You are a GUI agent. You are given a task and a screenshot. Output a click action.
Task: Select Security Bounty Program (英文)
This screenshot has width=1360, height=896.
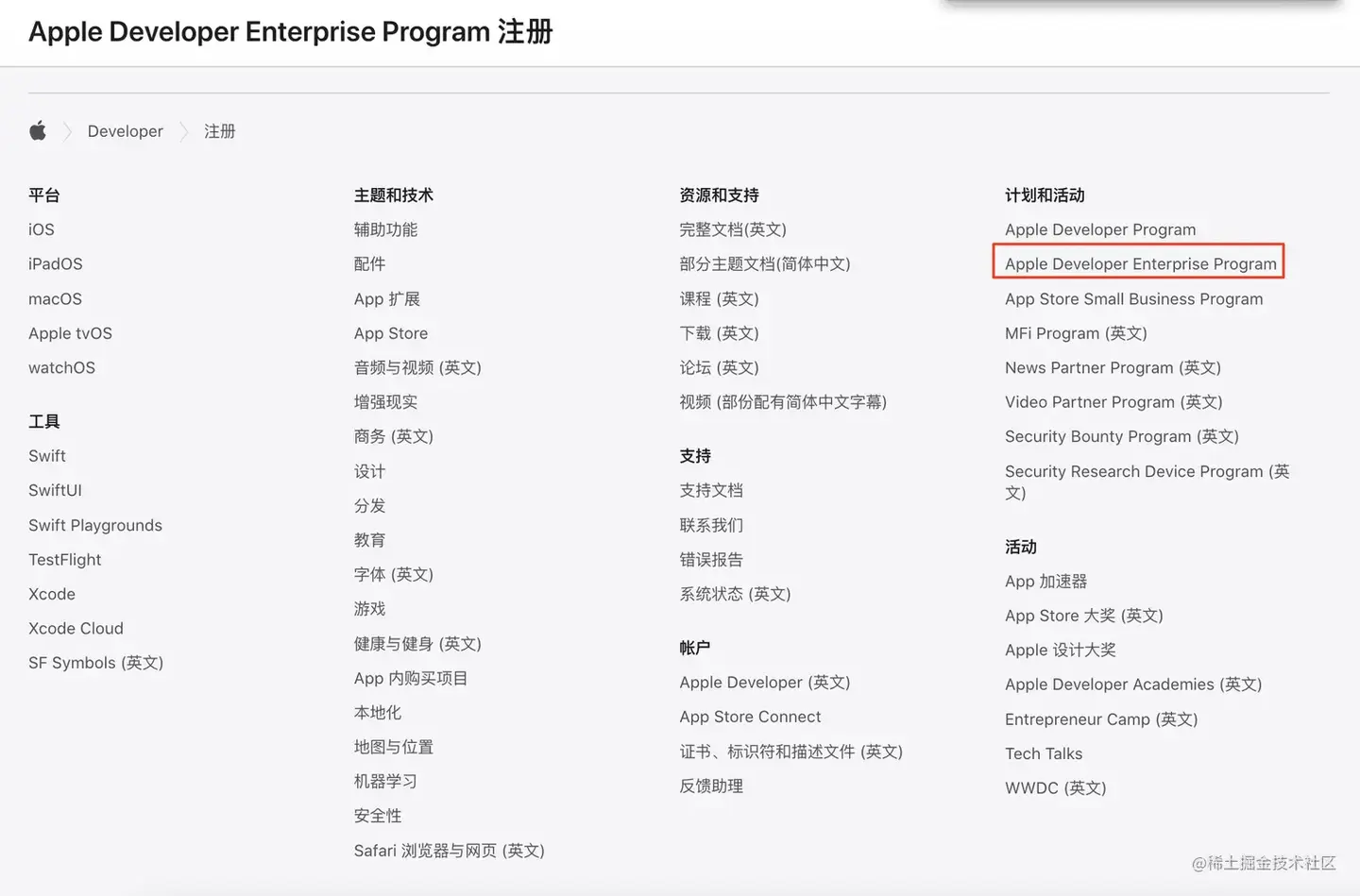1121,436
